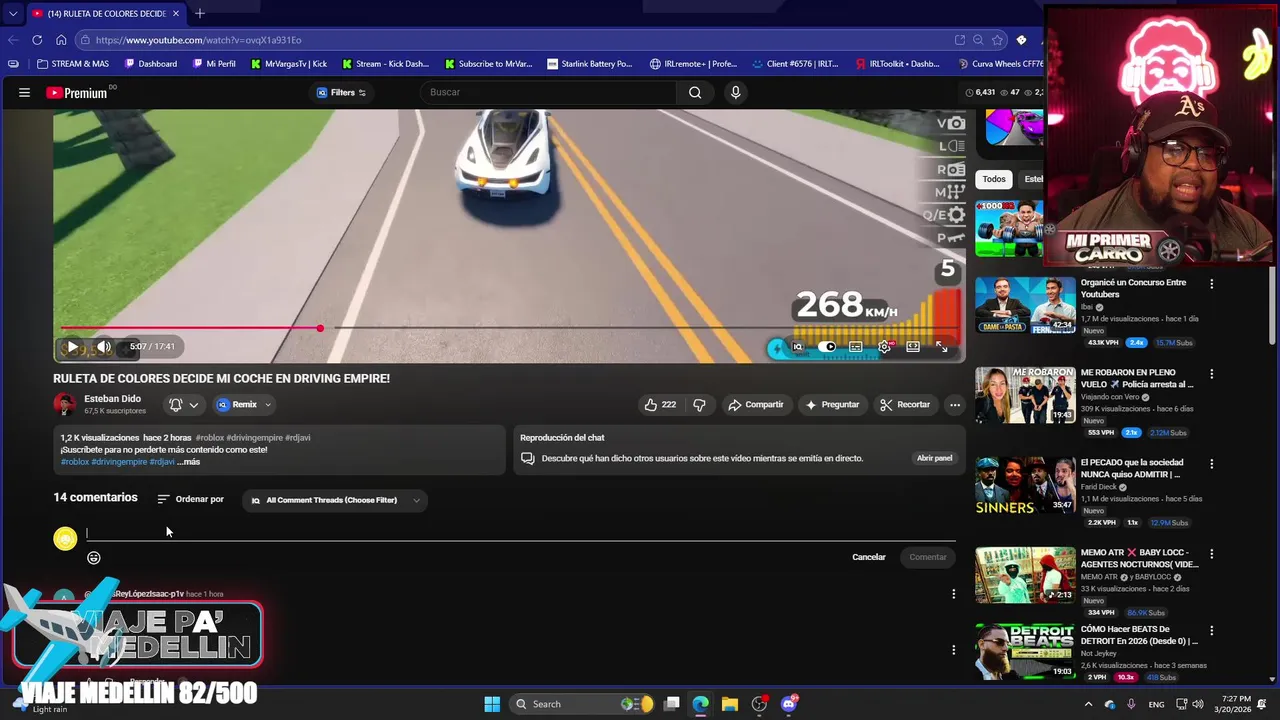Open options for 'ME ROBARON EN PLENO VUELO'
This screenshot has height=720, width=1280.
coord(1212,374)
